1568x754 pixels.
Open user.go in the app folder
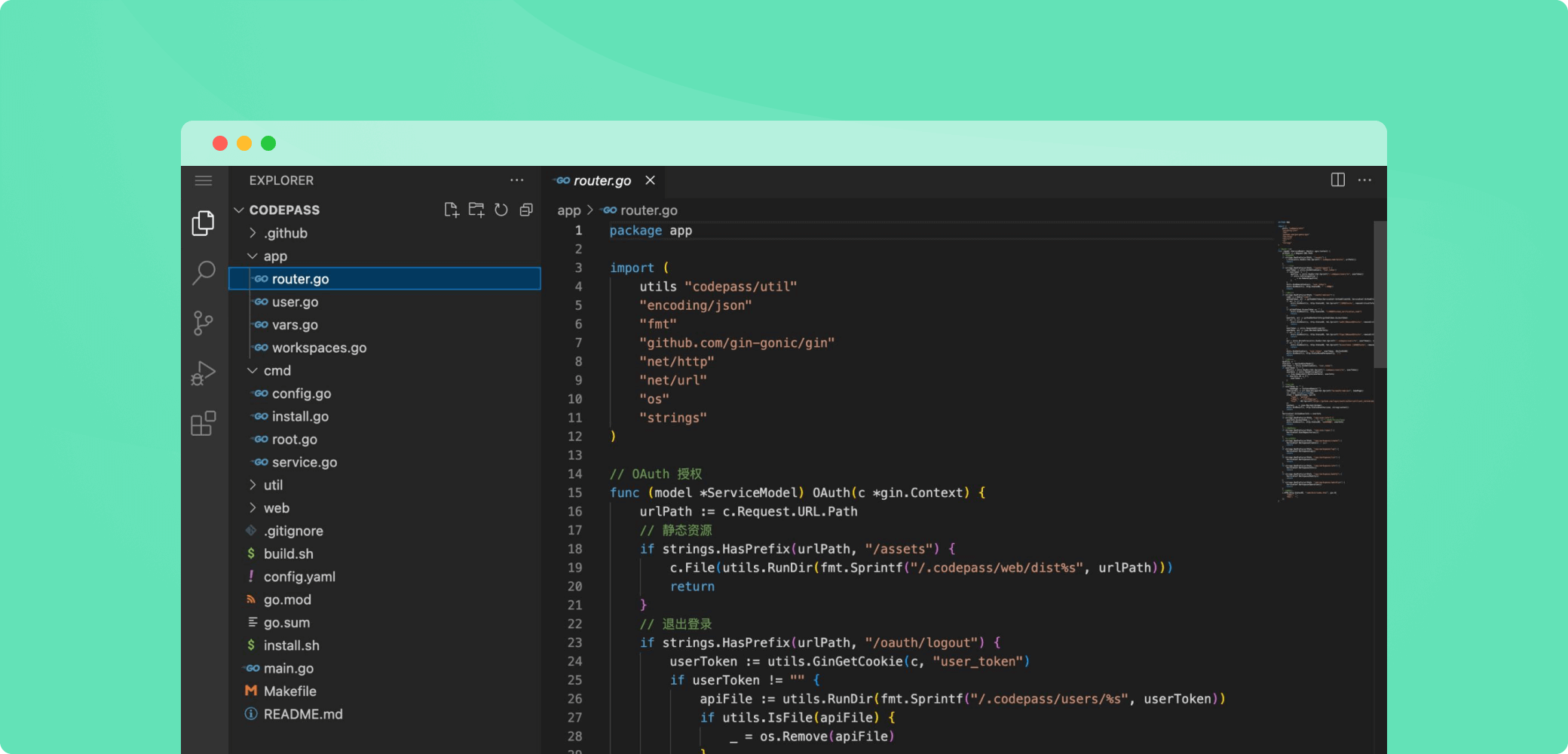click(x=384, y=302)
